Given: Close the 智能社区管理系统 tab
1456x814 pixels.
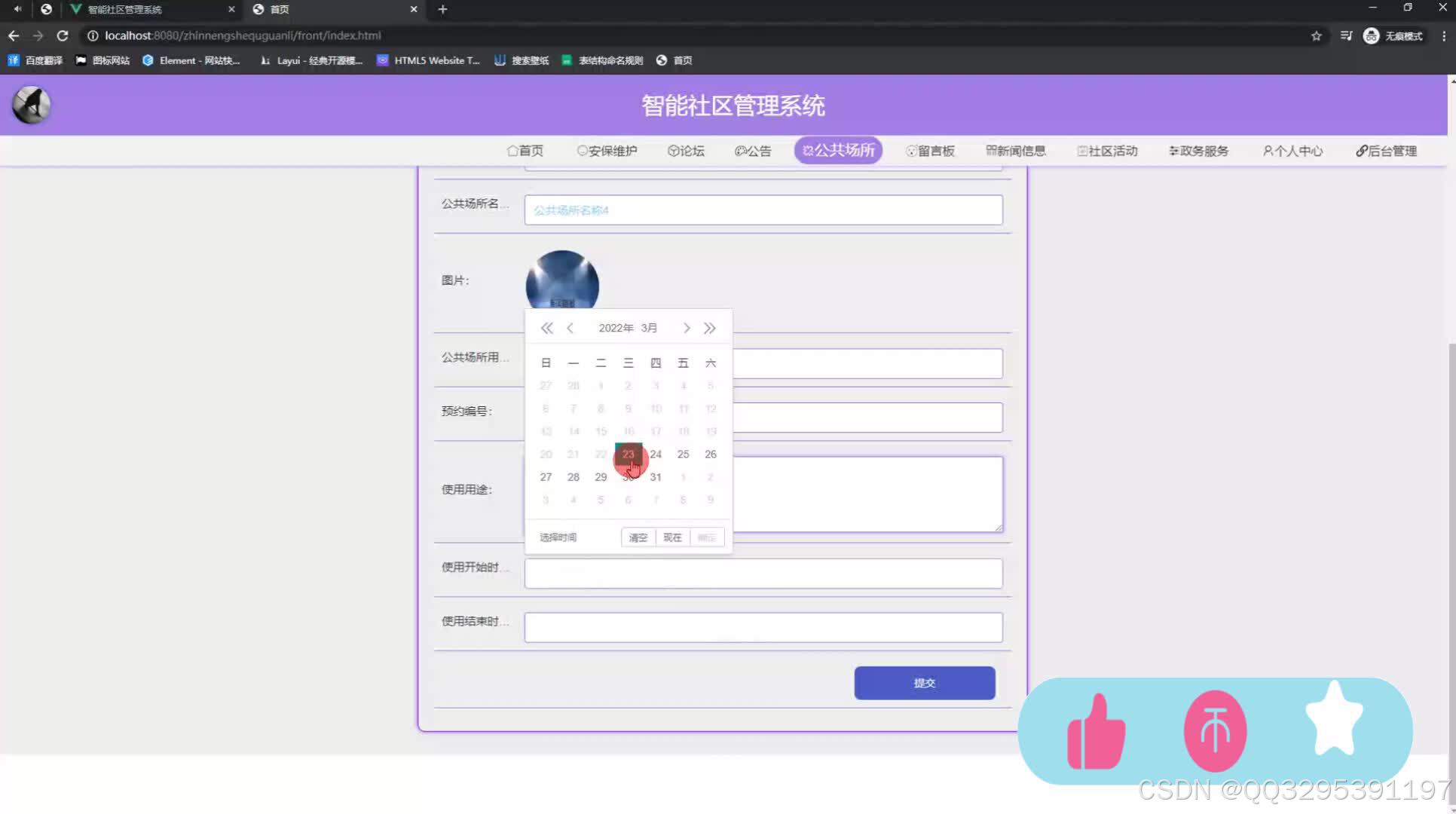Looking at the screenshot, I should pyautogui.click(x=231, y=9).
